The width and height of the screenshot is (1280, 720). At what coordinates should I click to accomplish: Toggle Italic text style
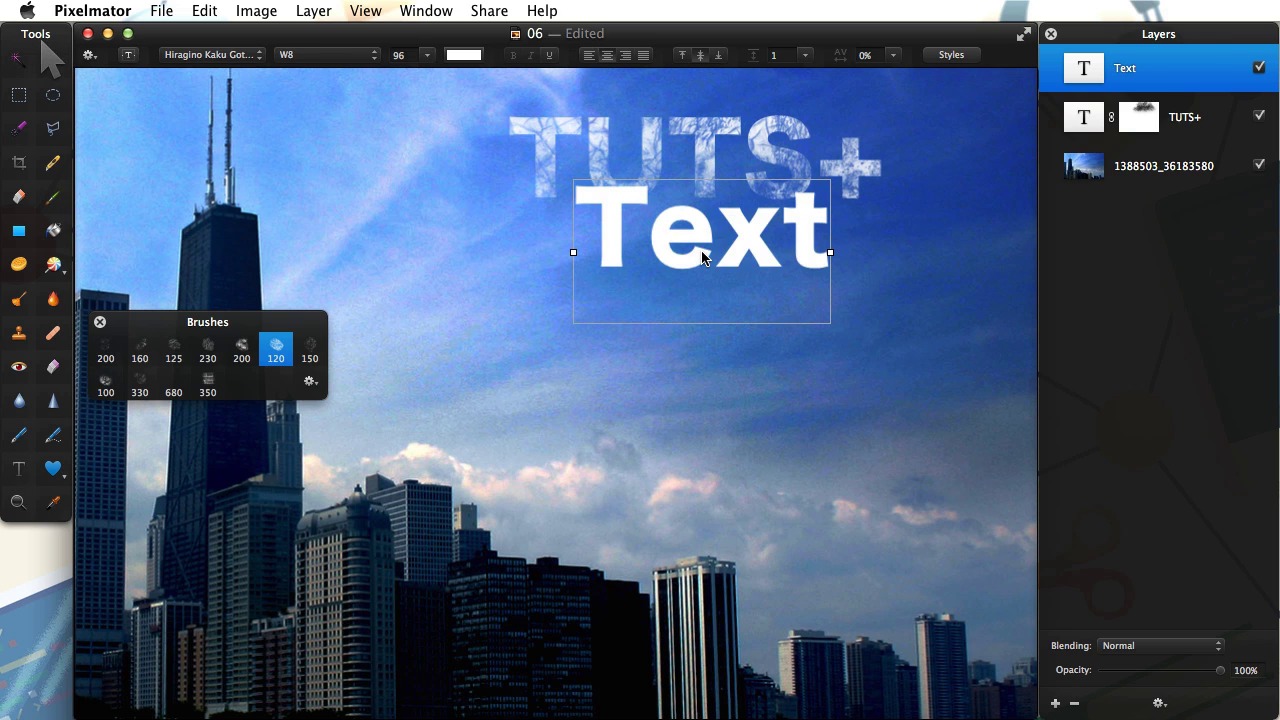(531, 55)
